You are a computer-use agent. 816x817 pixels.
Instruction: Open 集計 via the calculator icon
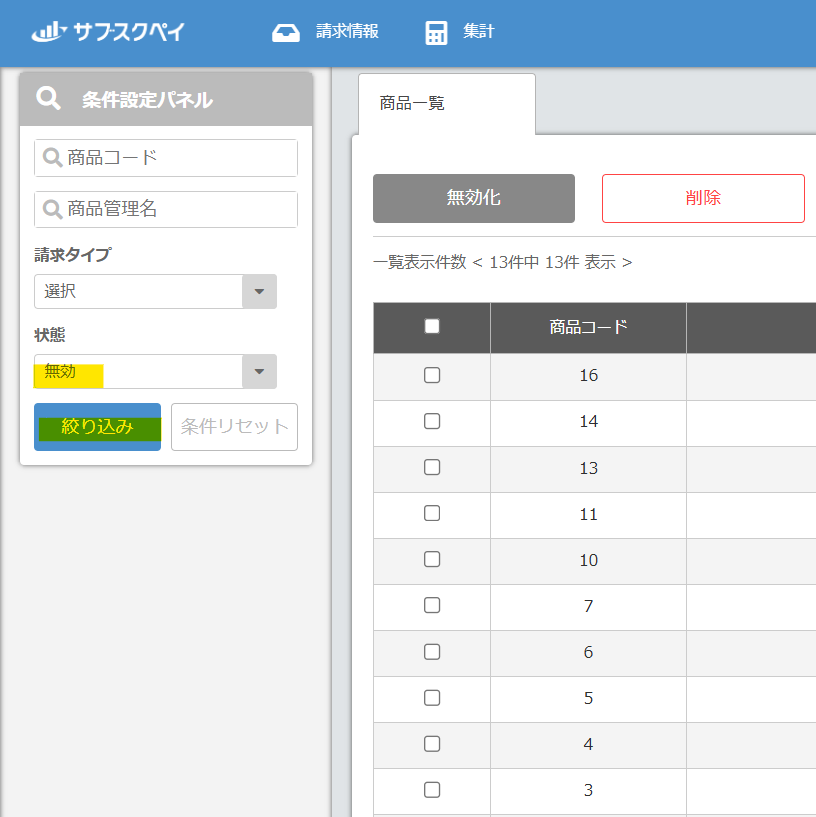(x=435, y=32)
